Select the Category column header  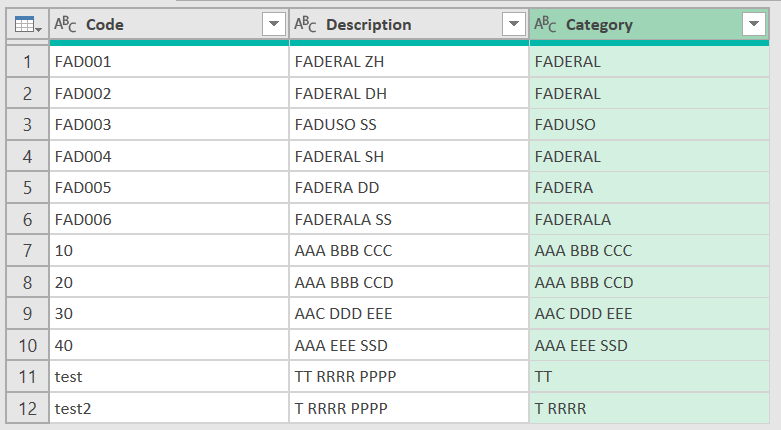pos(649,24)
